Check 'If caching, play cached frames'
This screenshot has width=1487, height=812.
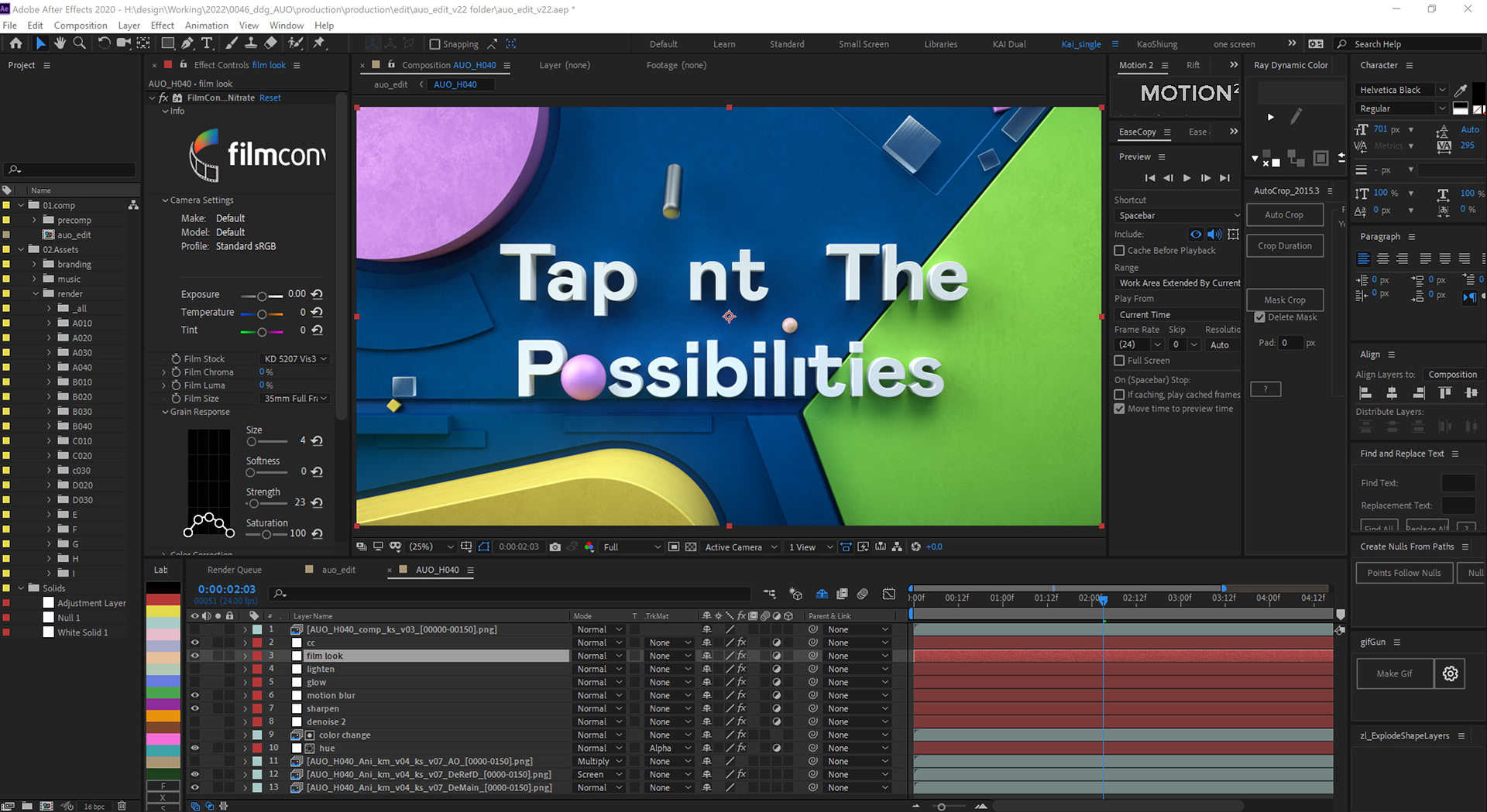point(1119,394)
